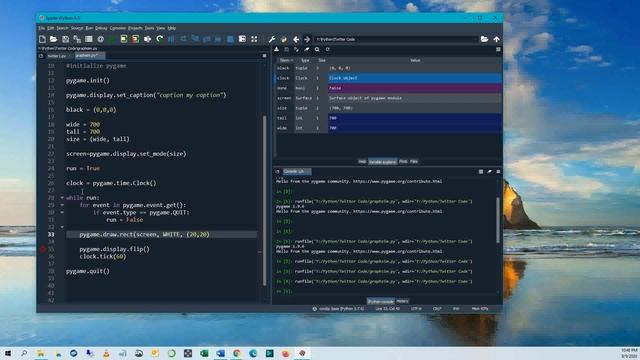The height and width of the screenshot is (360, 640).
Task: Click the editor vertical scrollbar
Action: click(x=264, y=200)
